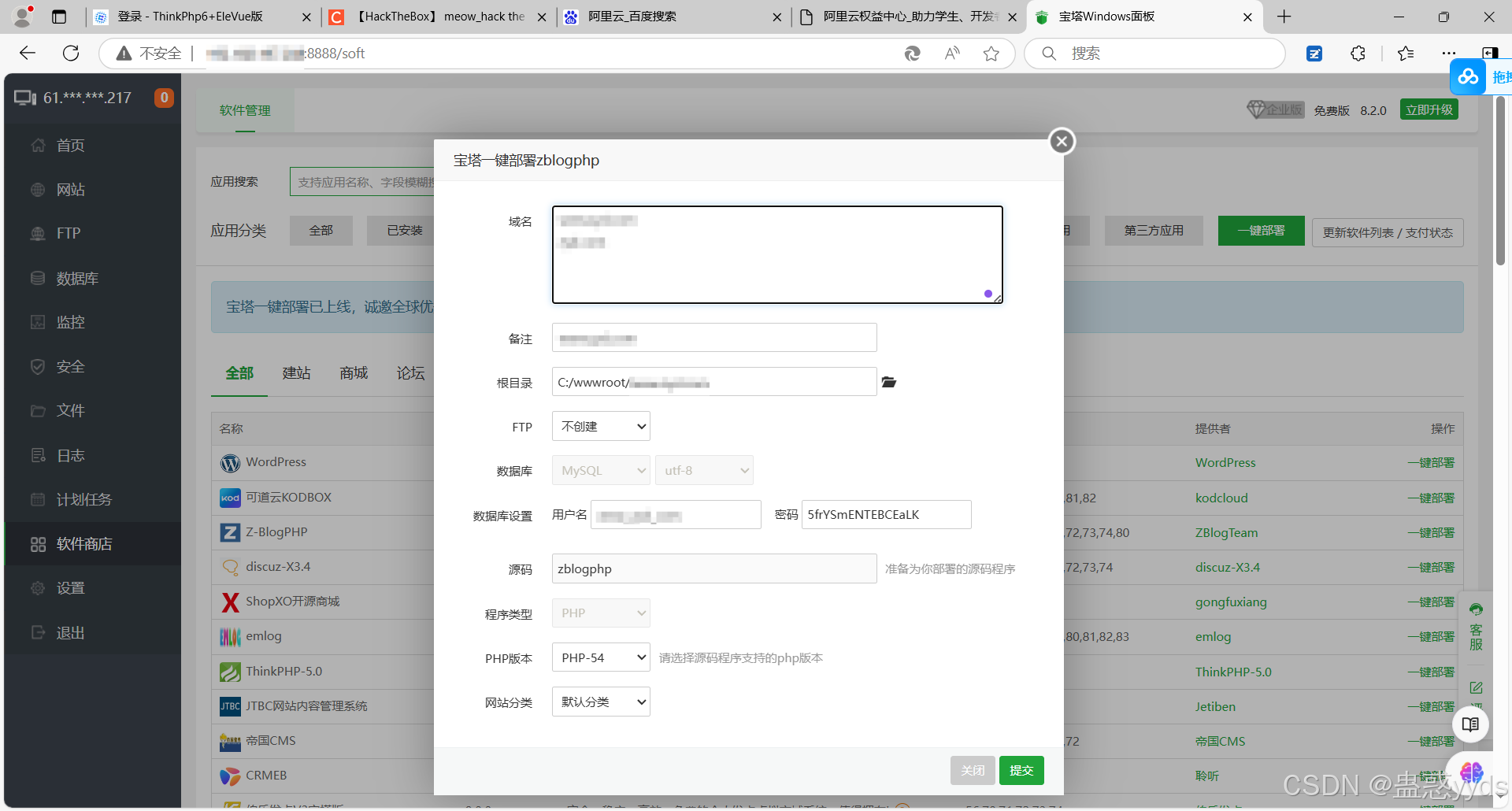Click the ThinkPHP-5.0 logo icon
Screen dimensions: 1512x811
pos(230,672)
